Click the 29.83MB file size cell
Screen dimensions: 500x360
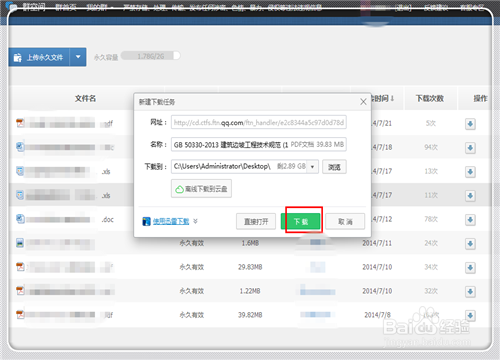[250, 267]
